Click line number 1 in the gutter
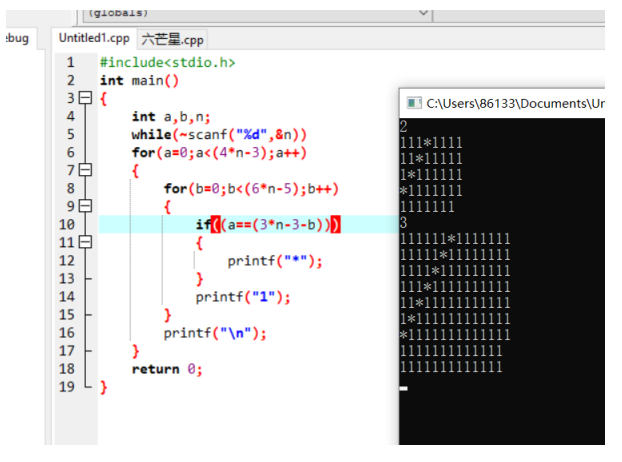This screenshot has height=462, width=622. (x=71, y=62)
